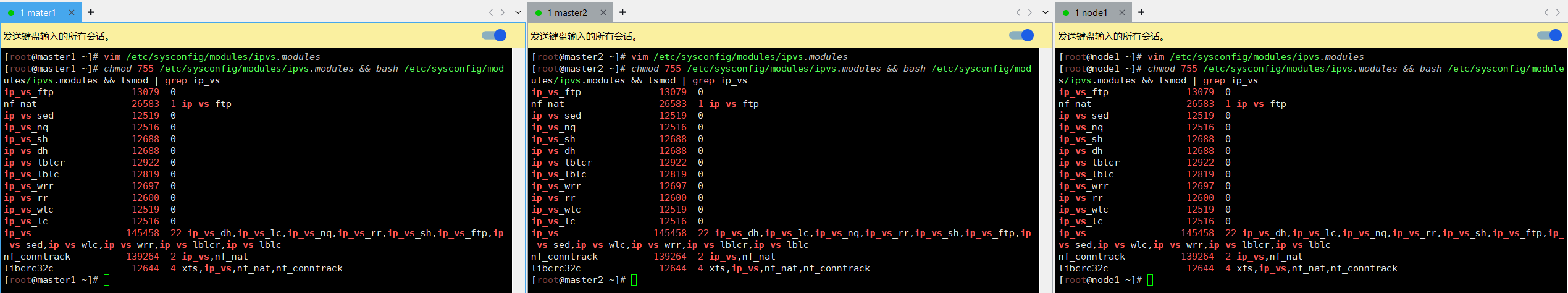Toggle send-keyboard-input switch in node1 pane
Image resolution: width=1568 pixels, height=293 pixels.
tap(1549, 35)
